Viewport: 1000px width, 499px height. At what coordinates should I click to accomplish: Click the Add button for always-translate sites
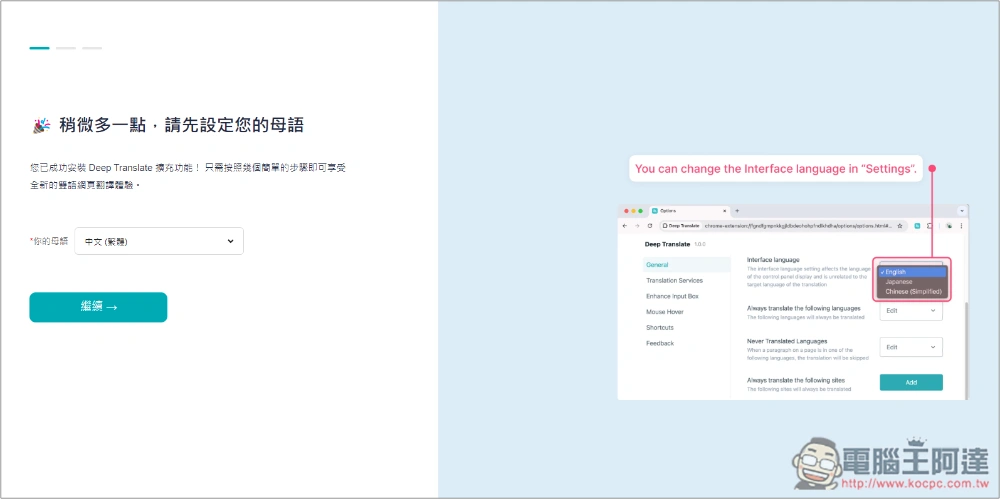911,382
